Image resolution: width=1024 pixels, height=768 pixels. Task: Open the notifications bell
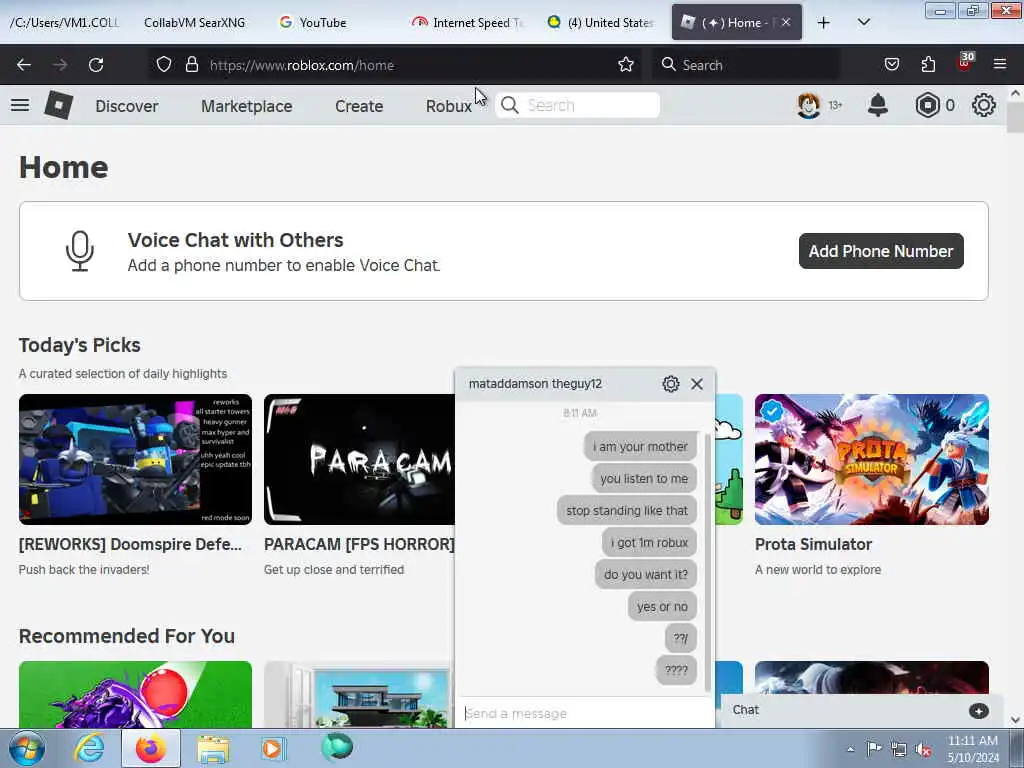point(878,105)
